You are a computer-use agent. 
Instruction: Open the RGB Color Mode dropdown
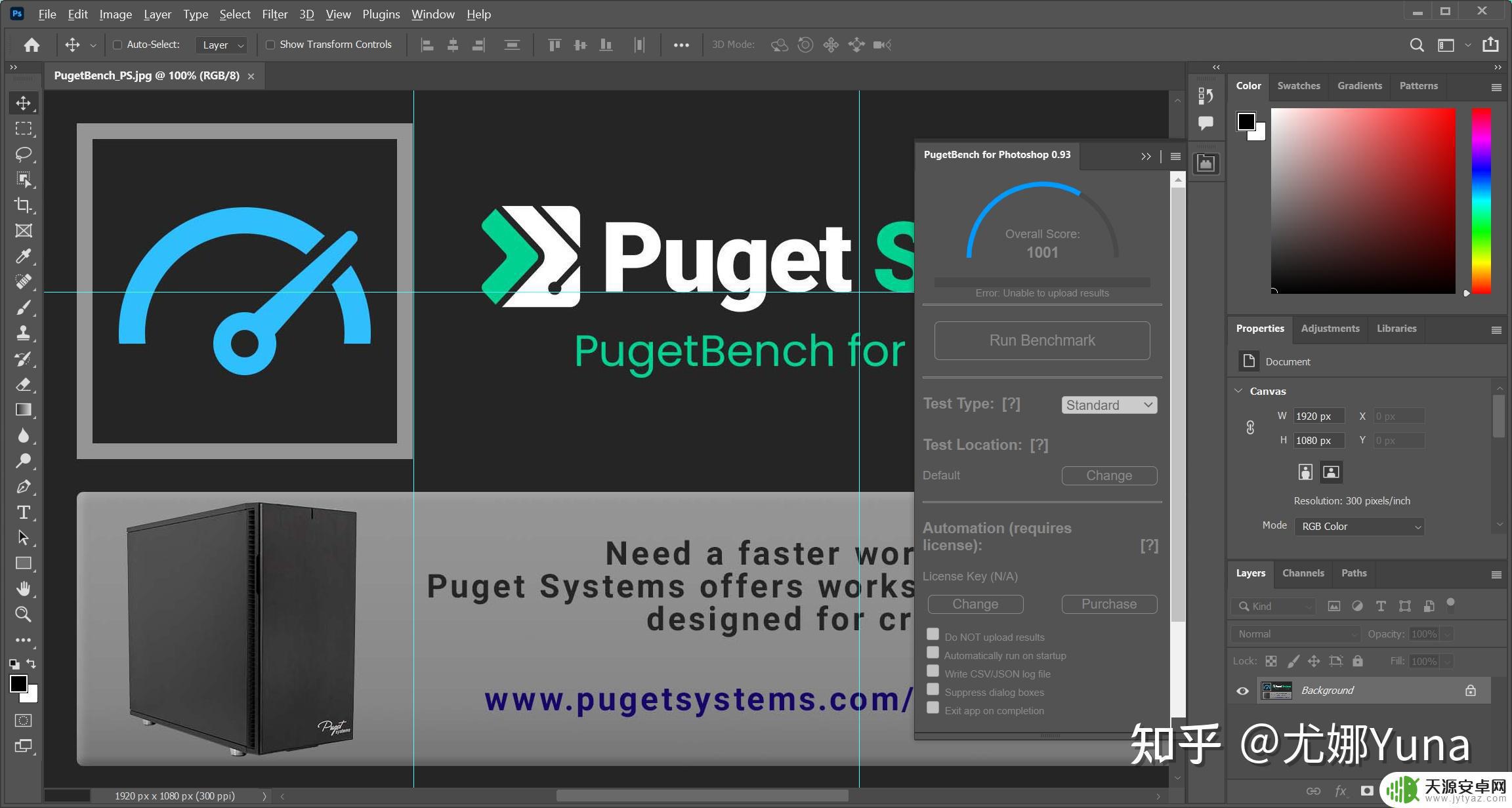pos(1359,527)
